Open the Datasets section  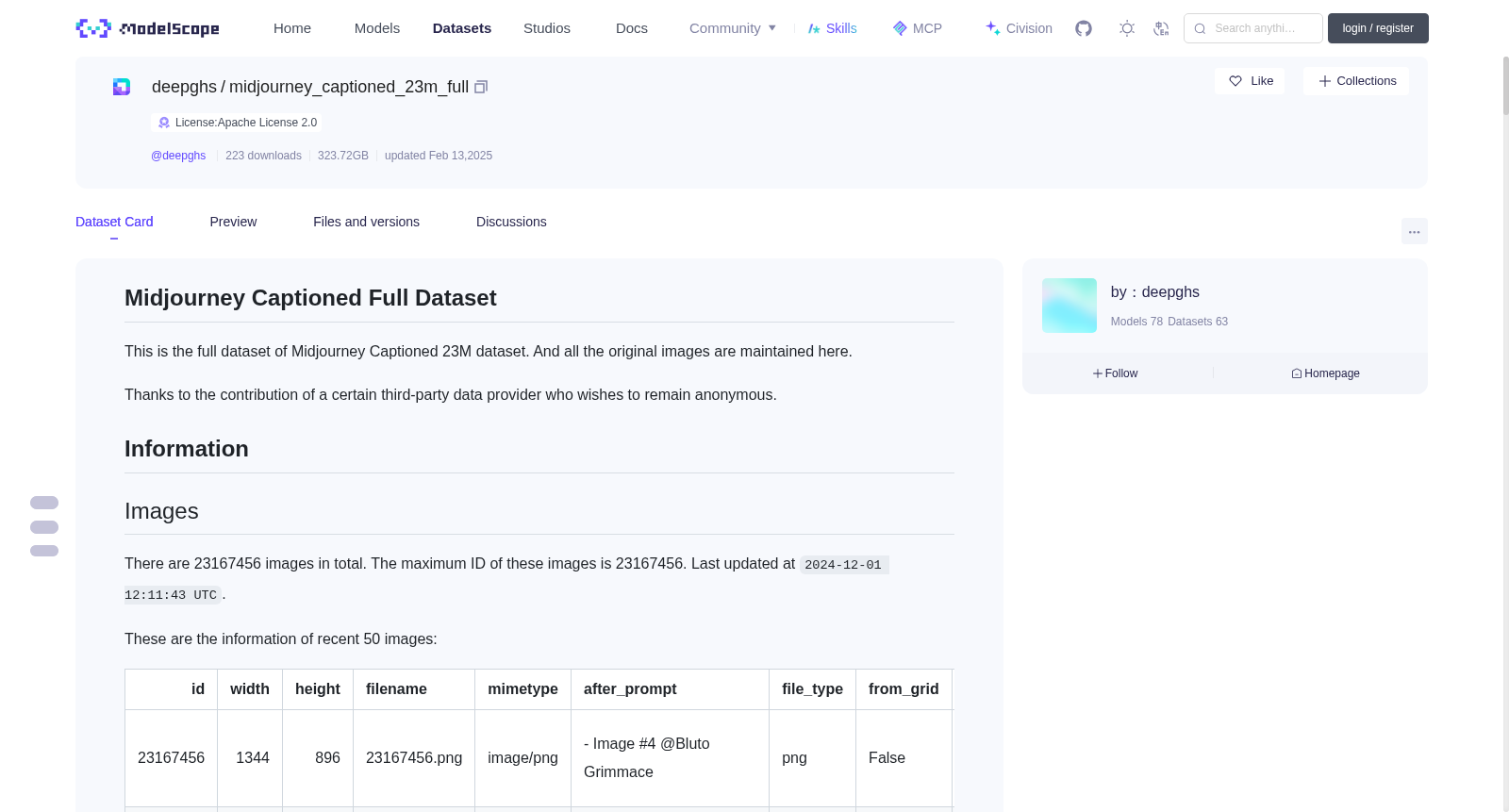click(462, 28)
